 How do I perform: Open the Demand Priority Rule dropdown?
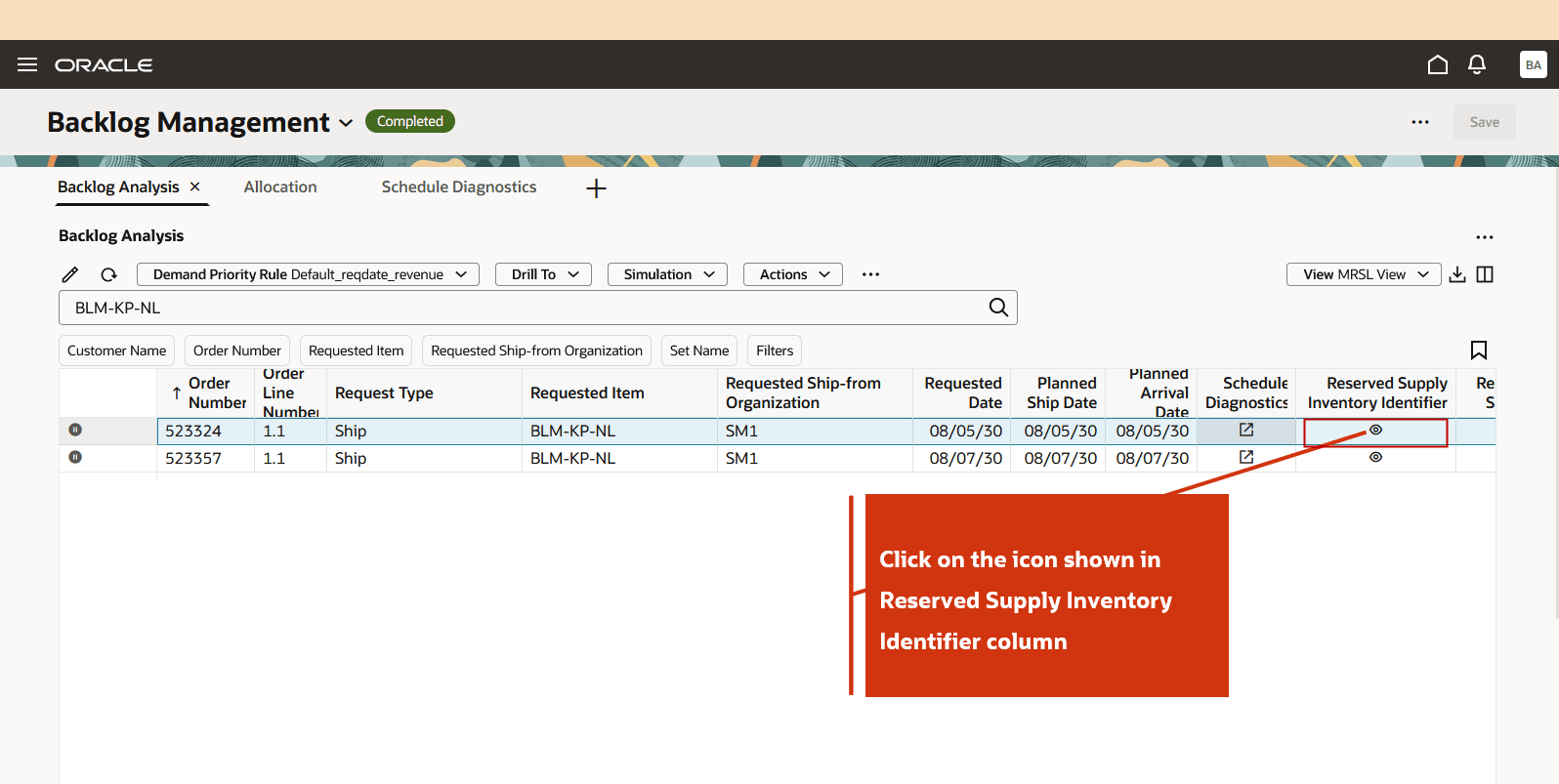pos(308,274)
